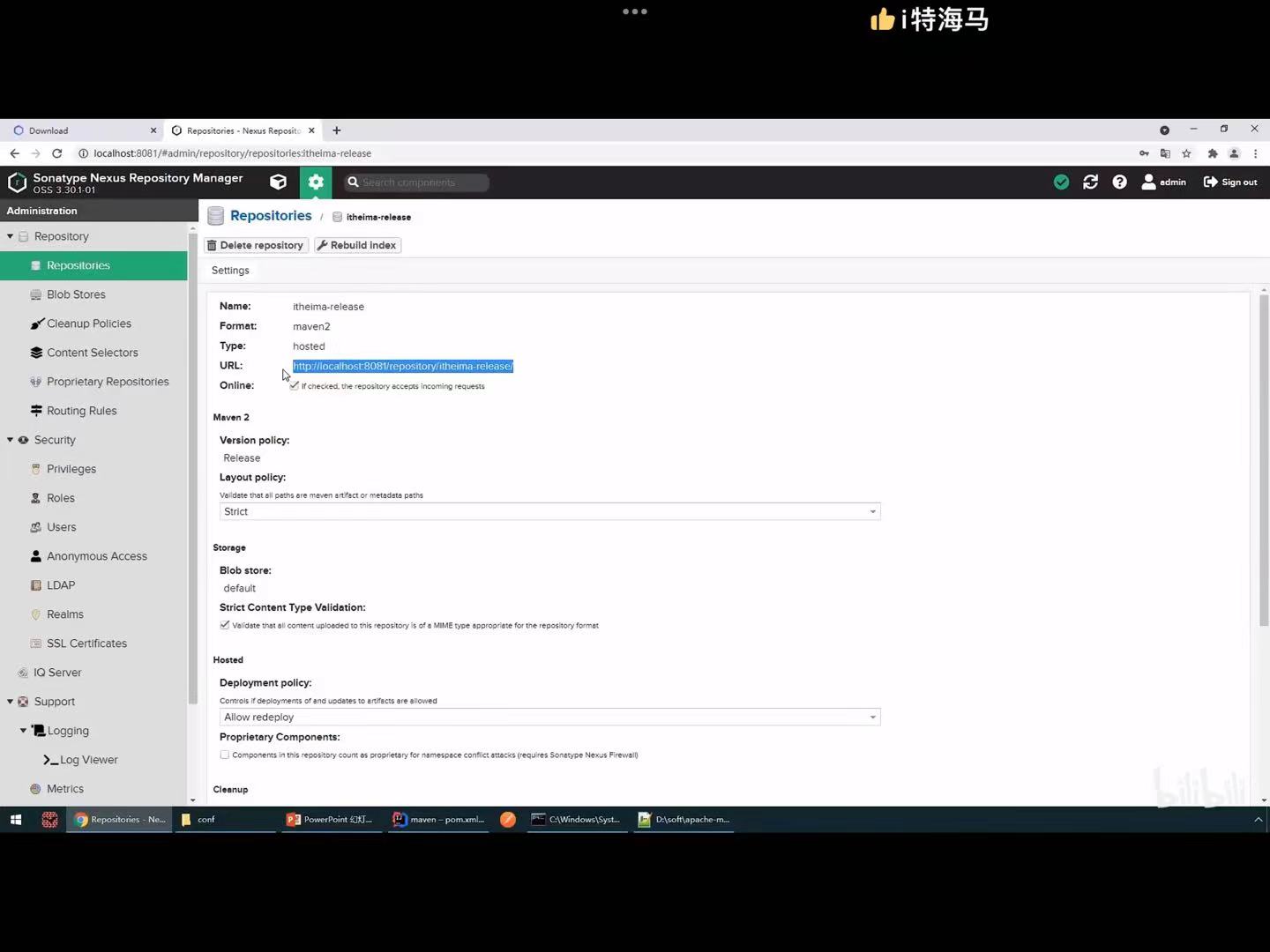Open the Windows Start menu
The height and width of the screenshot is (952, 1270).
click(x=15, y=820)
